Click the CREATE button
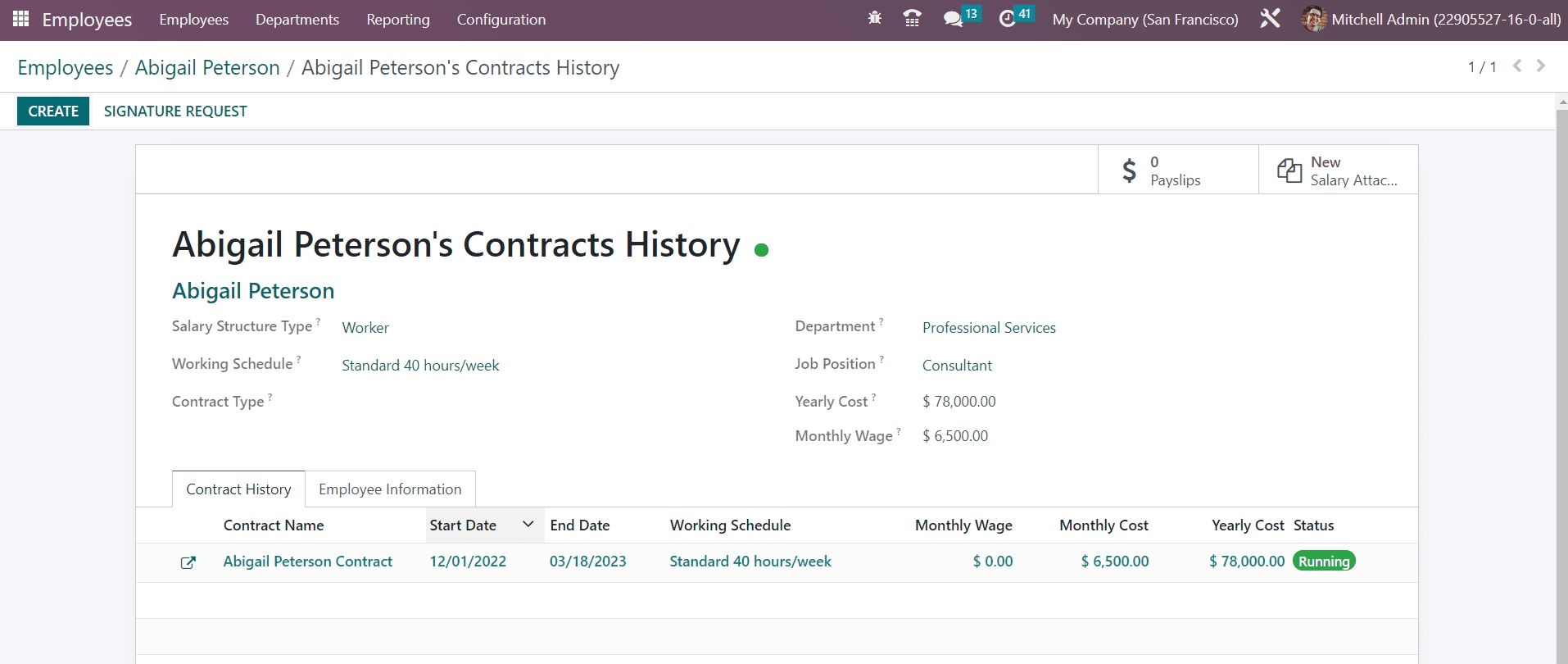Screen dimensions: 1568x664 pyautogui.click(x=53, y=111)
